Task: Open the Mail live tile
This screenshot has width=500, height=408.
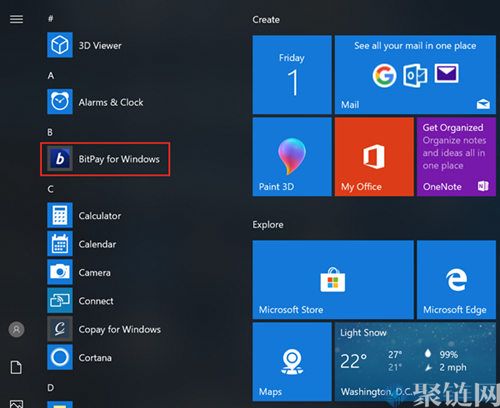Action: point(415,75)
